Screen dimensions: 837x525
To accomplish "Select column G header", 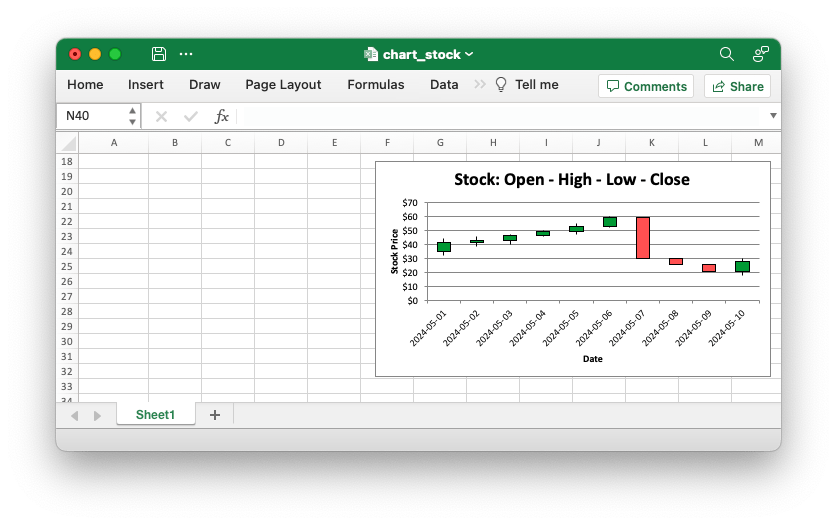I will [x=440, y=143].
